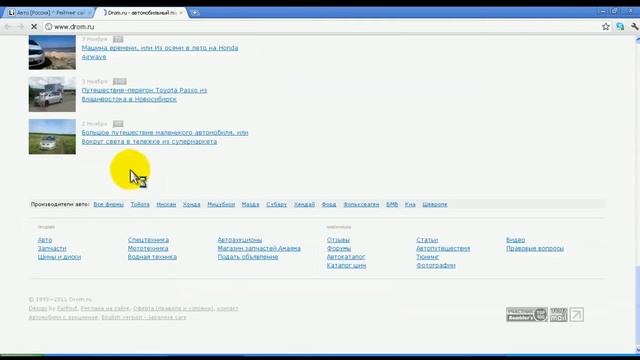Open 'Большое путешествие маленького автомобиля' article

[165, 137]
